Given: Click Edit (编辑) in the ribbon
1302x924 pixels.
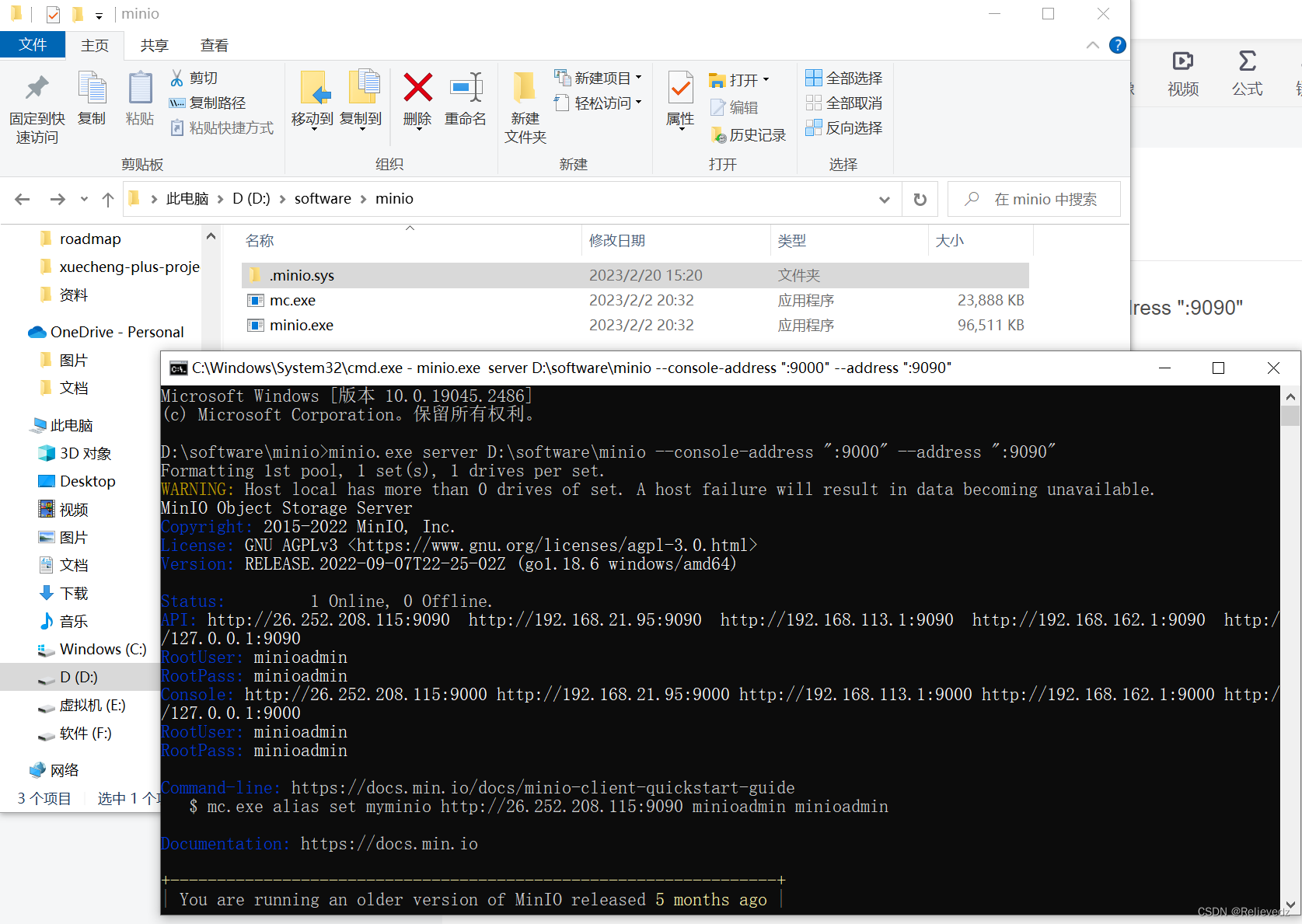Looking at the screenshot, I should [734, 107].
